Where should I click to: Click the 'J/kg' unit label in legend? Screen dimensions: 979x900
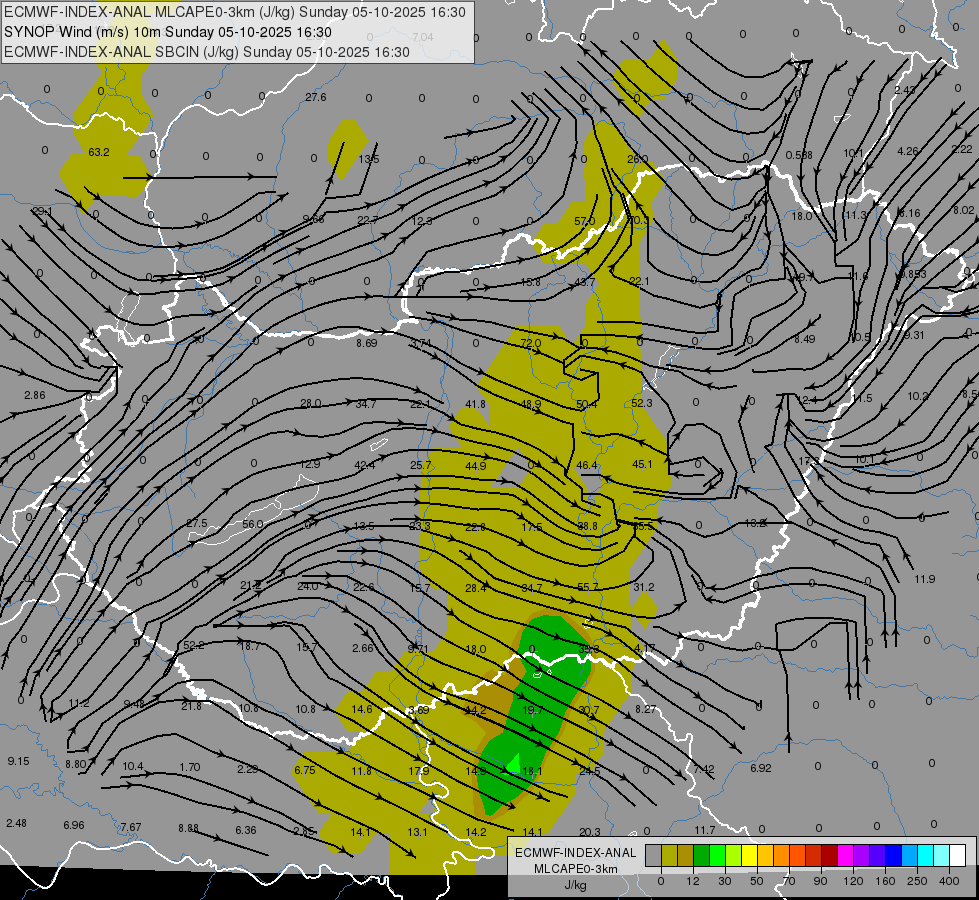[x=576, y=884]
